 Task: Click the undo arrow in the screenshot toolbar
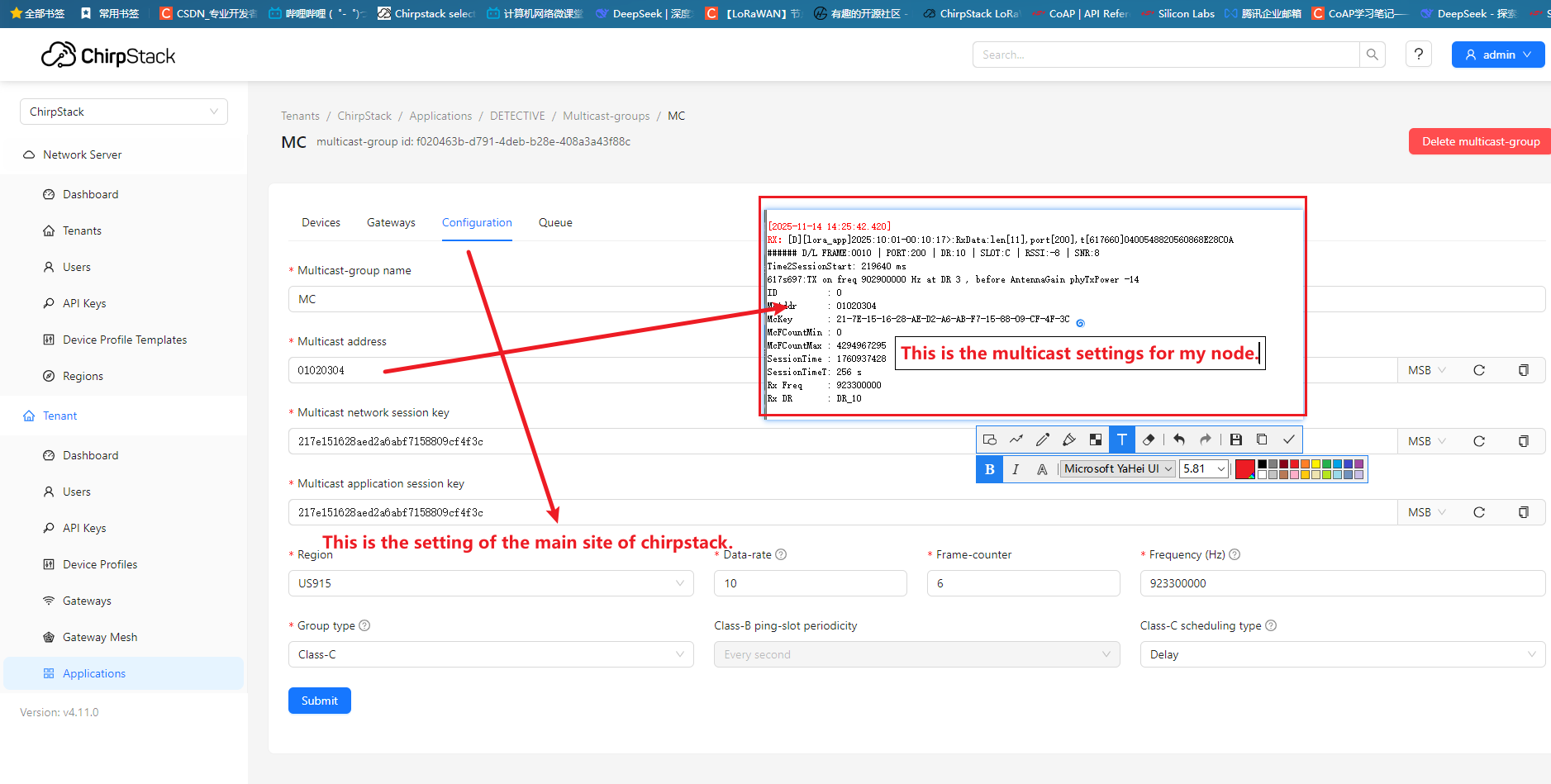[1179, 440]
